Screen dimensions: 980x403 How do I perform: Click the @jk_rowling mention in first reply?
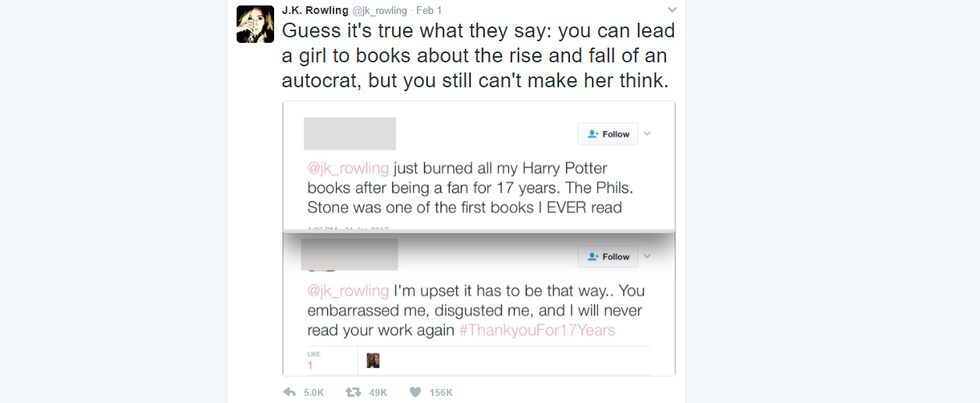[x=346, y=167]
